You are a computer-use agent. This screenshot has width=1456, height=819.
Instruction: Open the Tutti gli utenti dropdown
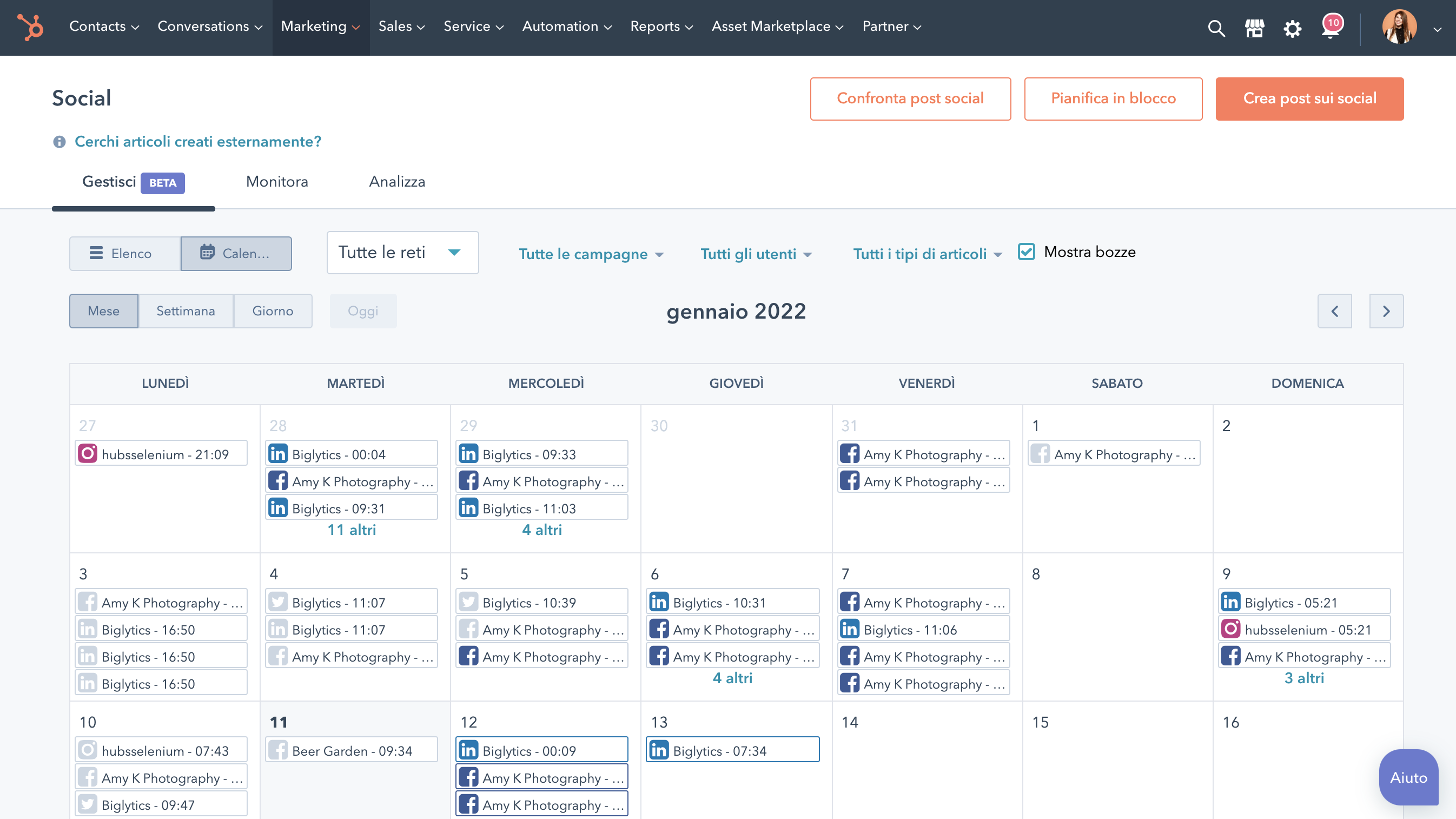[x=756, y=254]
